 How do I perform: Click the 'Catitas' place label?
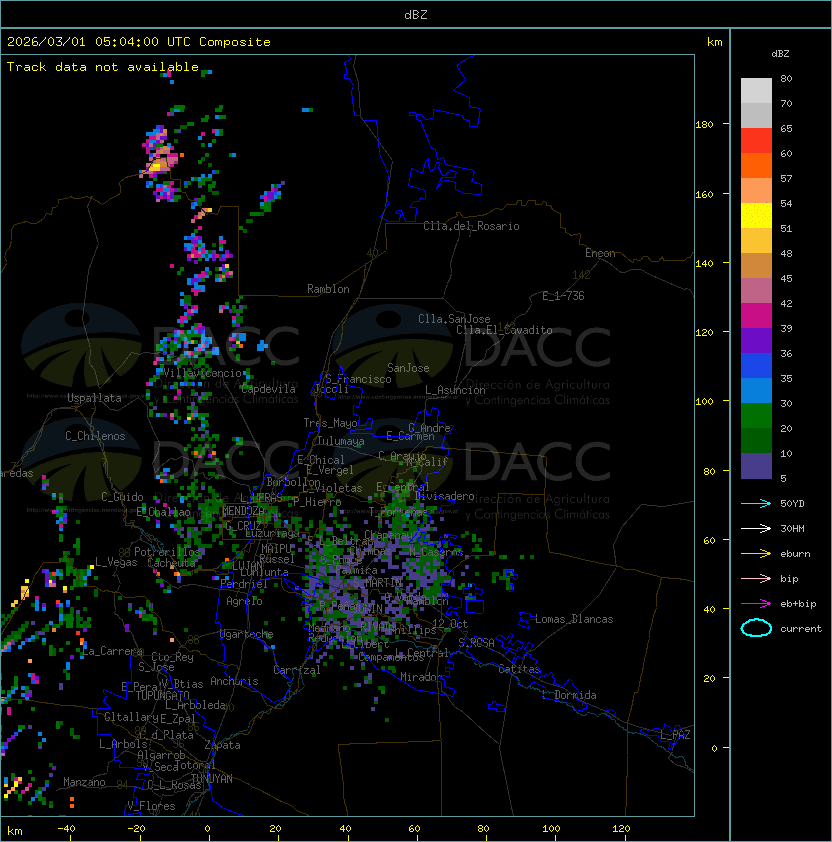pyautogui.click(x=519, y=669)
